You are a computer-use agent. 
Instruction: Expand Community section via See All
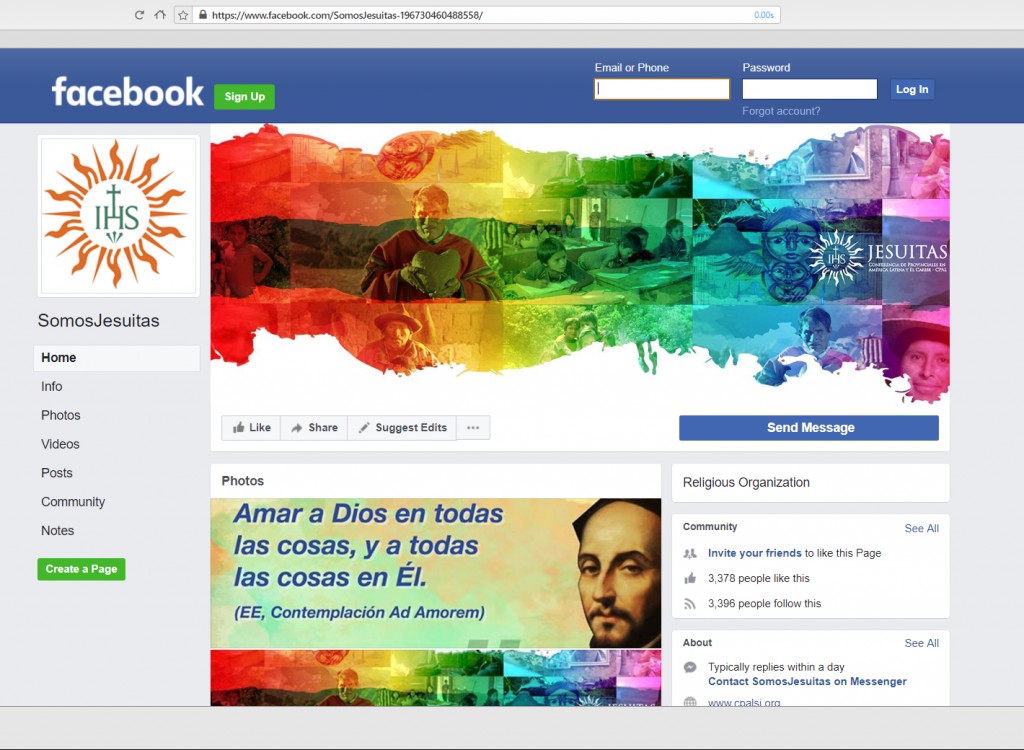[x=921, y=528]
